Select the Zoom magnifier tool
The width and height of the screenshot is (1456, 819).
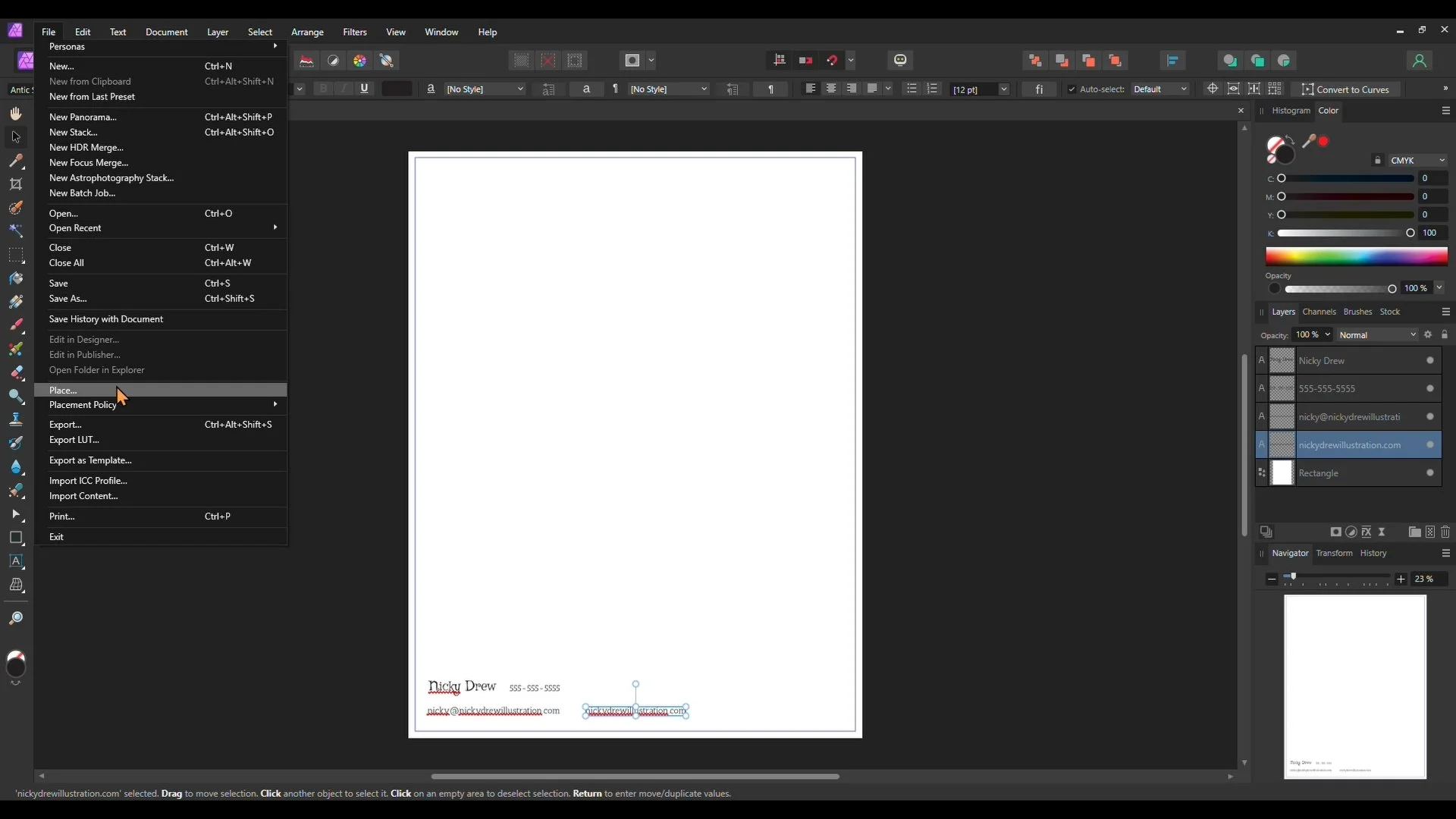(x=16, y=619)
